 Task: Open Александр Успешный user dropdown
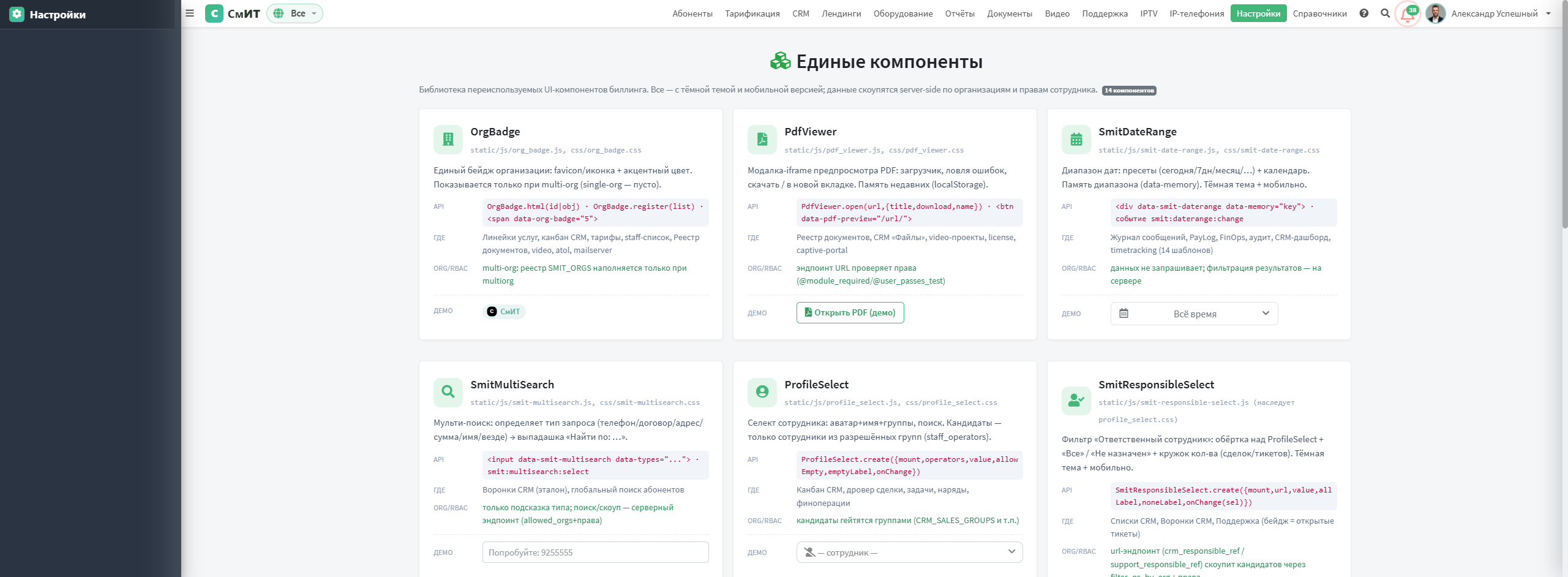(1501, 13)
